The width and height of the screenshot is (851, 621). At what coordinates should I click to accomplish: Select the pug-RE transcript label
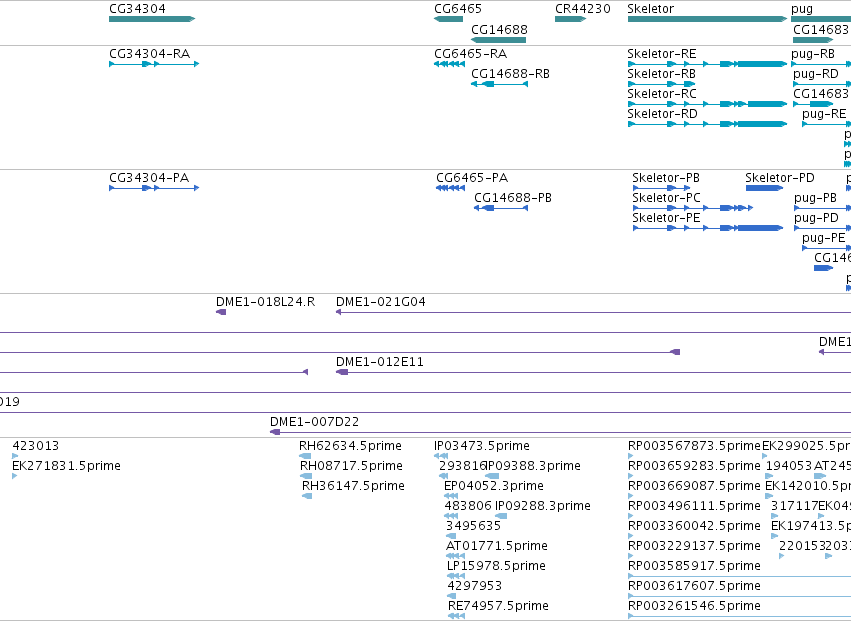(824, 114)
